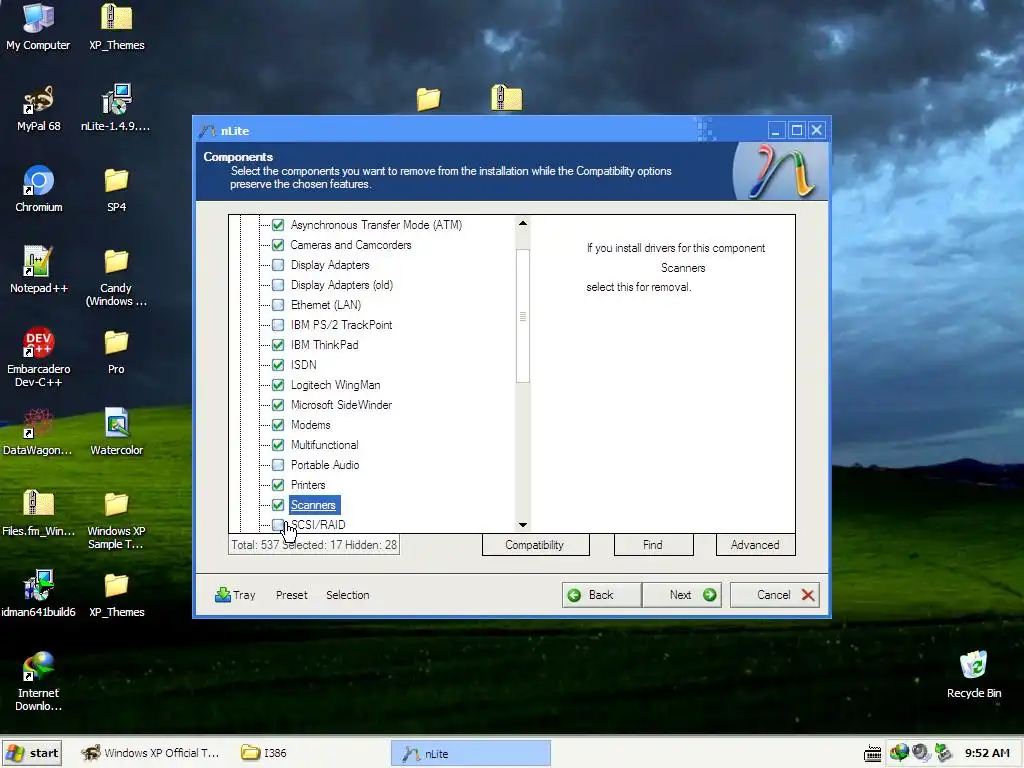Check Display Adapters (old) box
The width and height of the screenshot is (1024, 768).
tap(278, 285)
